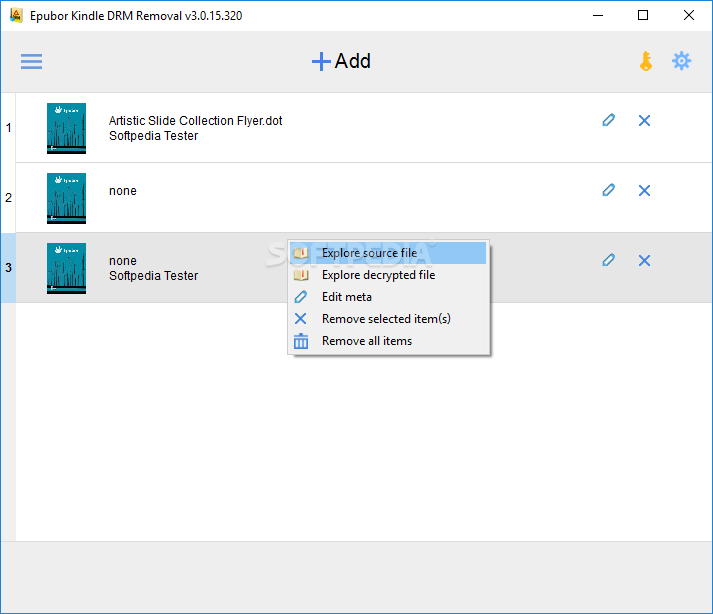Screen dimensions: 713x614
Task: Choose Explore source file from context menu
Action: coord(388,253)
